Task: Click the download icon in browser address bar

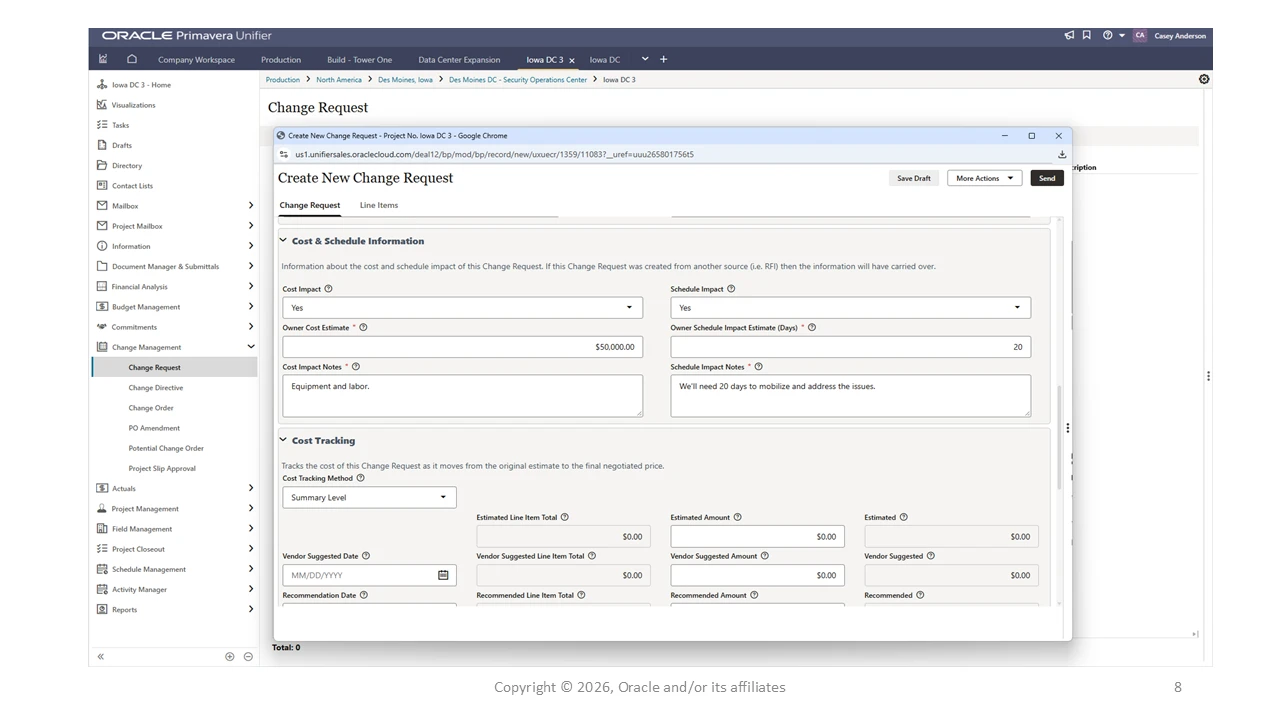Action: [1062, 154]
